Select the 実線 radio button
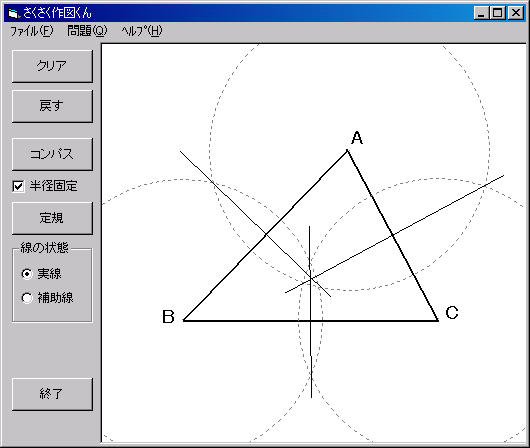 (27, 274)
